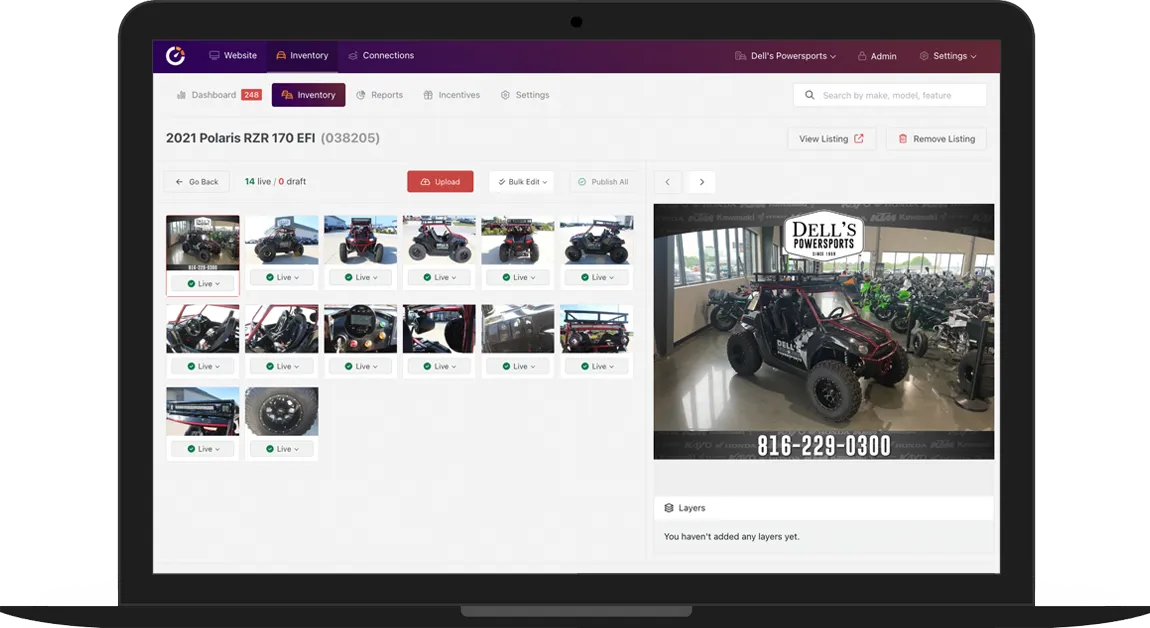Open Live dropdown under second second-row thumbnail
Image resolution: width=1150 pixels, height=628 pixels.
(x=282, y=366)
